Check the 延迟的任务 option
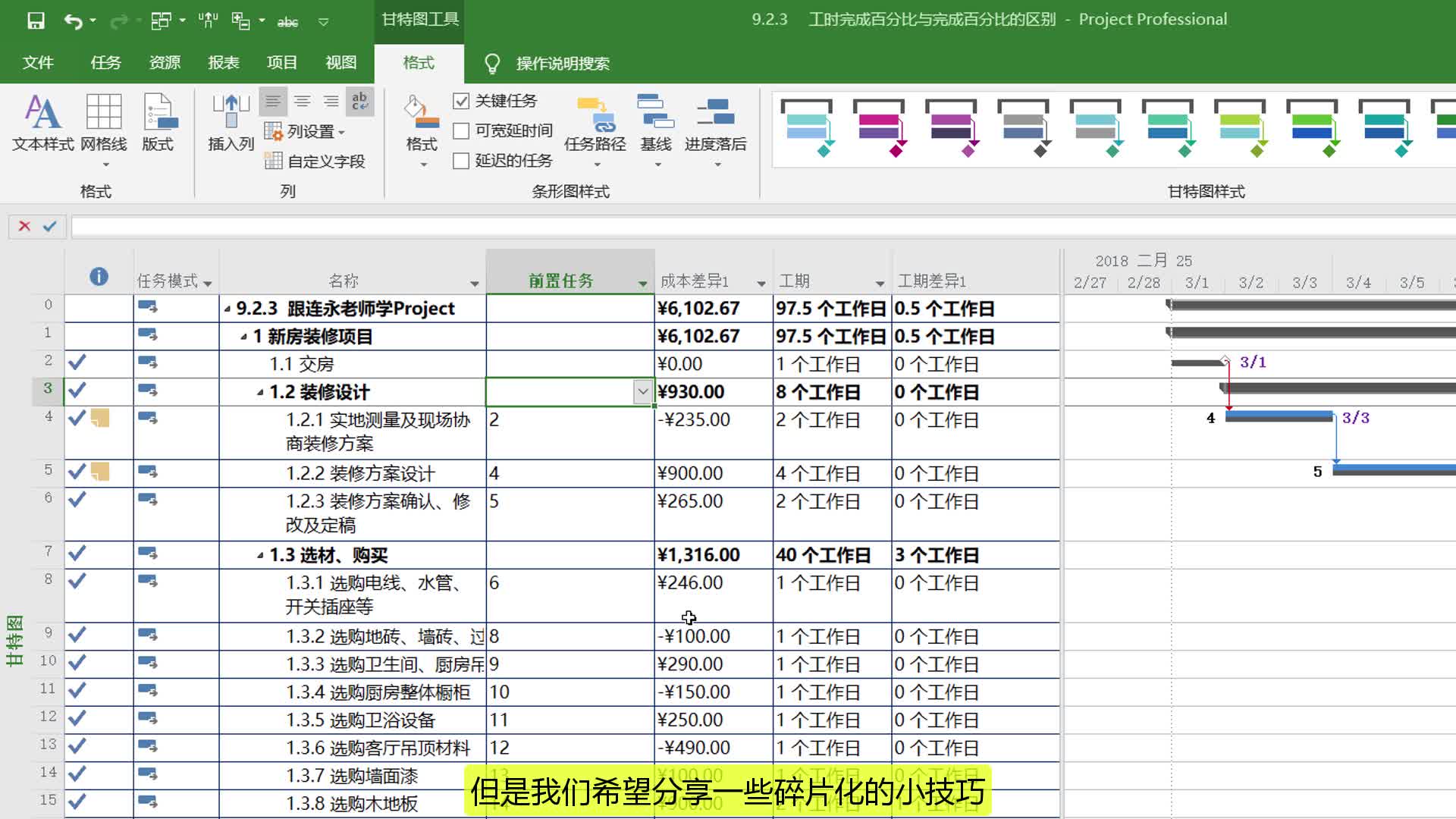 click(461, 161)
